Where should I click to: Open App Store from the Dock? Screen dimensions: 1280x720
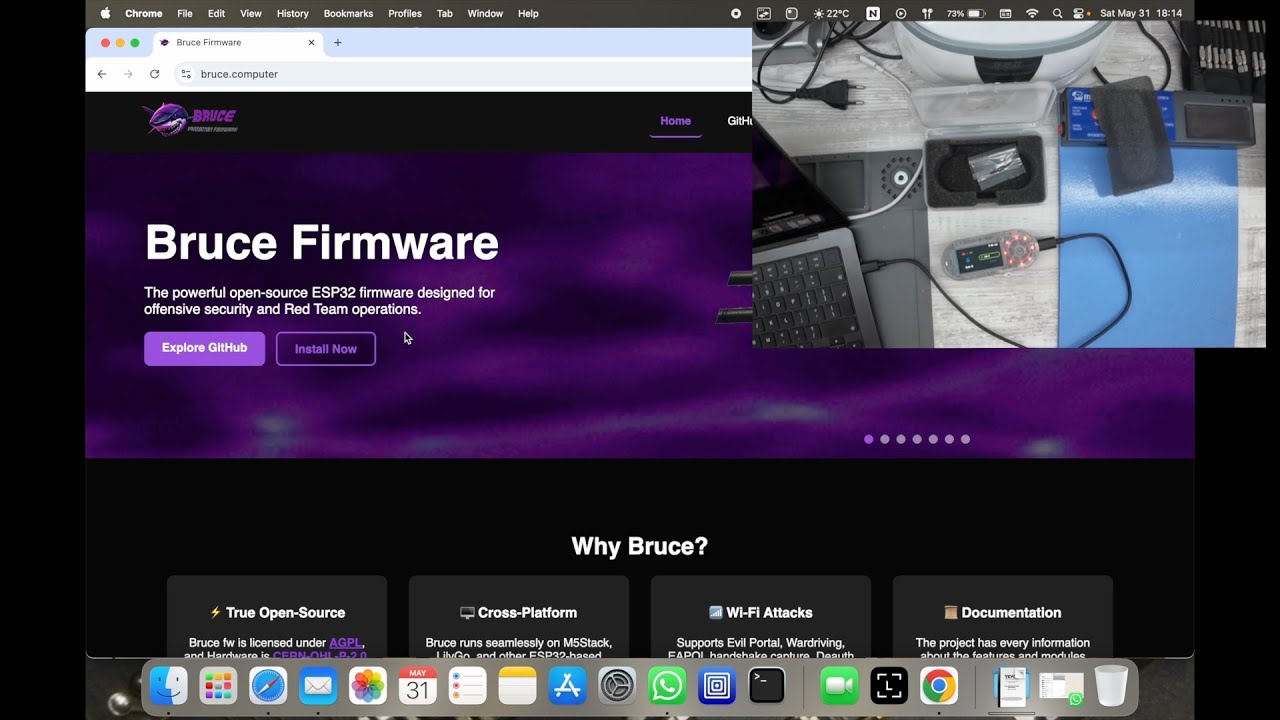pos(567,686)
